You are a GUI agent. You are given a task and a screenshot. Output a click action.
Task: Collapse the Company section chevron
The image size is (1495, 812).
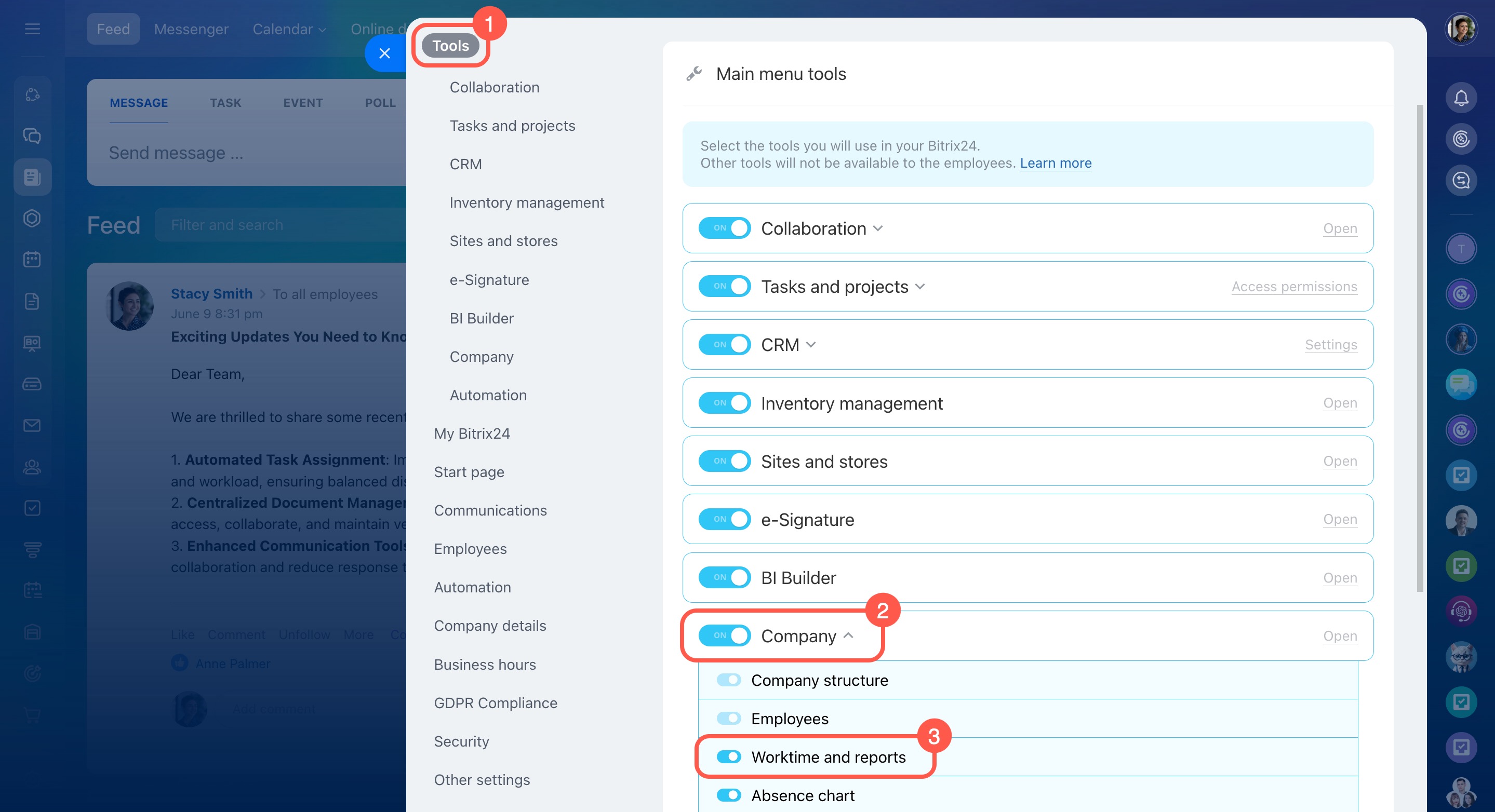tap(848, 635)
